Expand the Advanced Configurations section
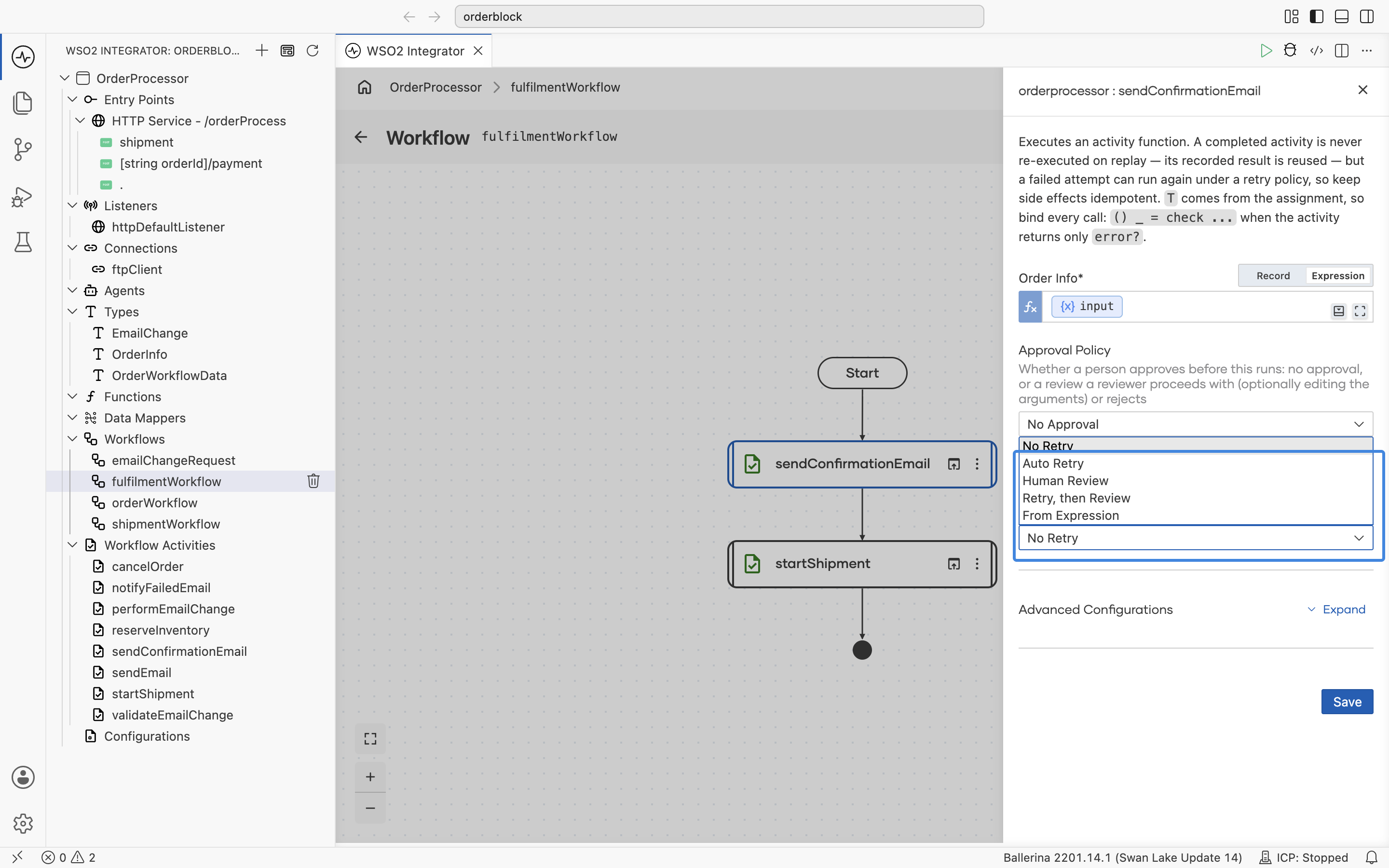 (x=1336, y=609)
